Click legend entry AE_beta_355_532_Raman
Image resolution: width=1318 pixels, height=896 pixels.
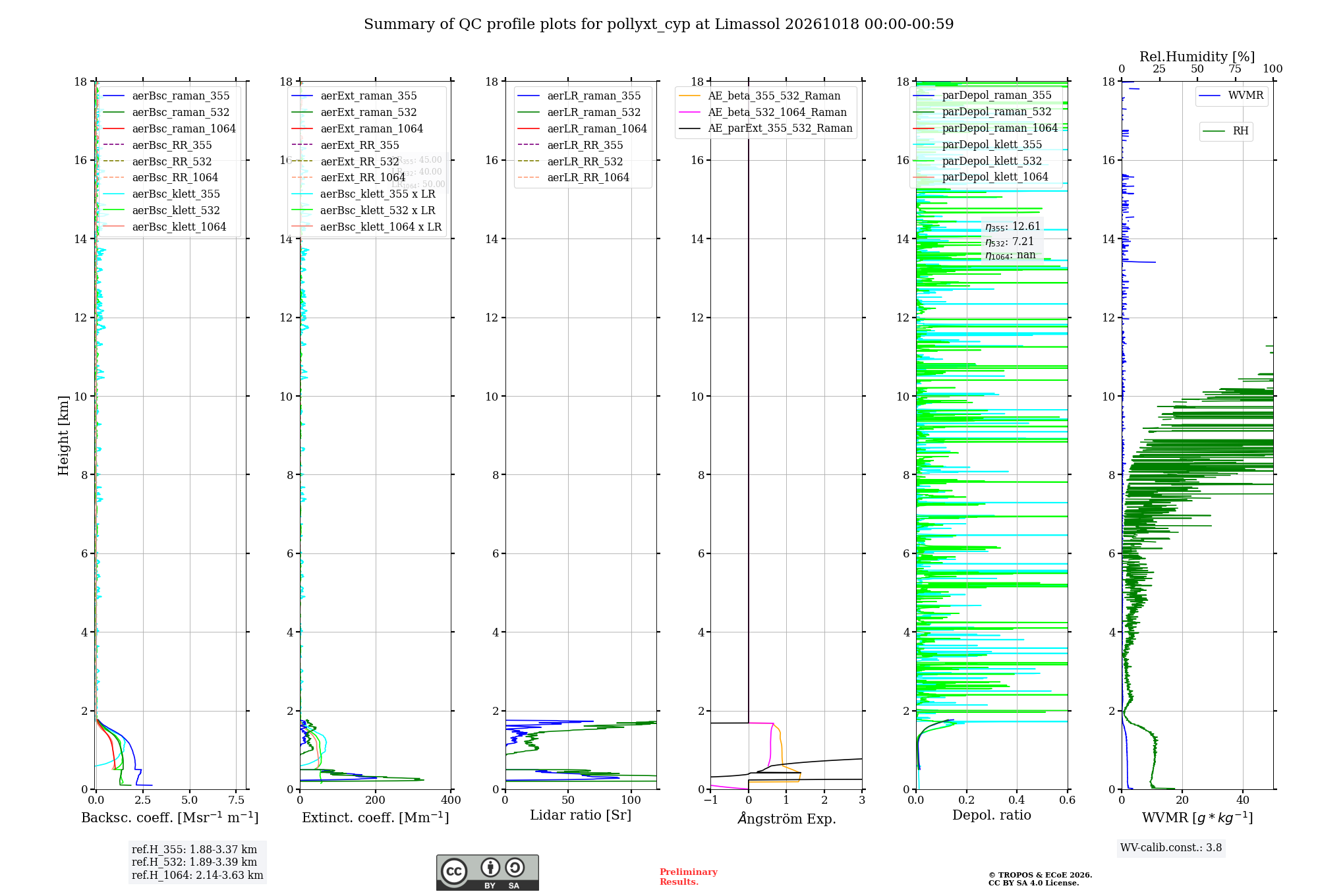(x=760, y=96)
